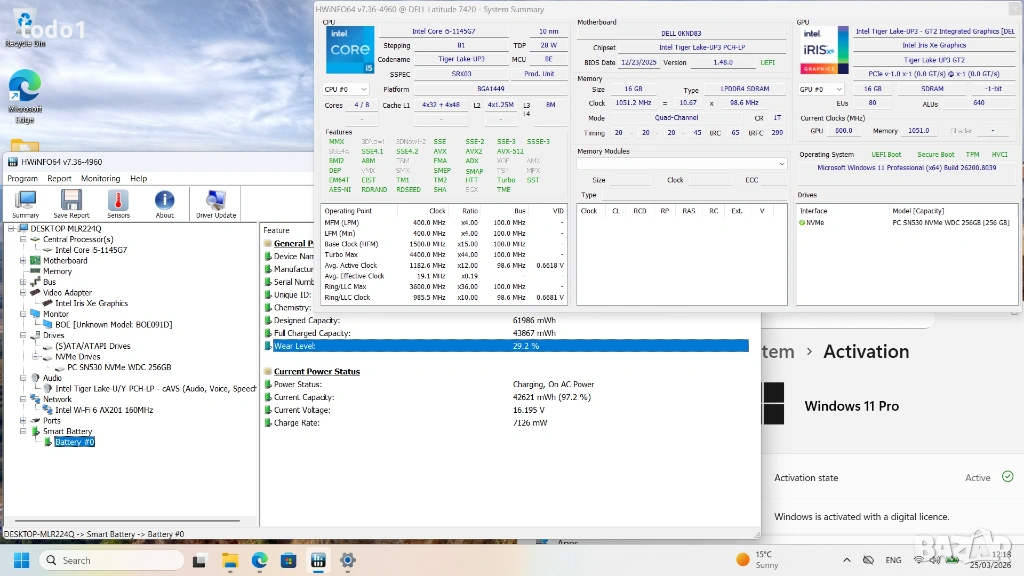Expand the Memory Modules dropdown
The image size is (1024, 576).
pos(682,163)
